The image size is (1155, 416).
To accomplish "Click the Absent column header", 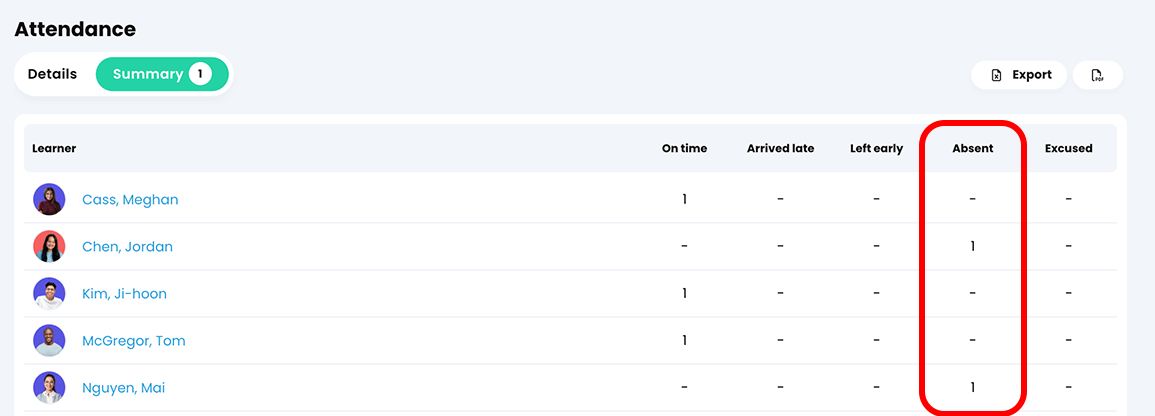I will point(972,148).
